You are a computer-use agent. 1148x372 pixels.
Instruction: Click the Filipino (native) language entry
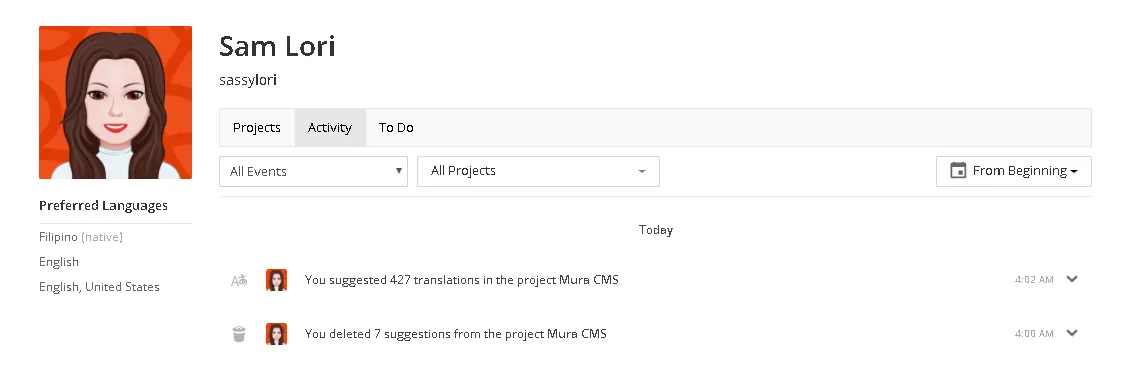click(x=81, y=237)
